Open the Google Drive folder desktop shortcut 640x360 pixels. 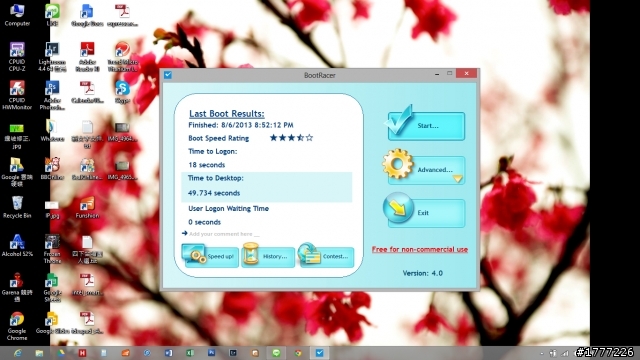17,172
